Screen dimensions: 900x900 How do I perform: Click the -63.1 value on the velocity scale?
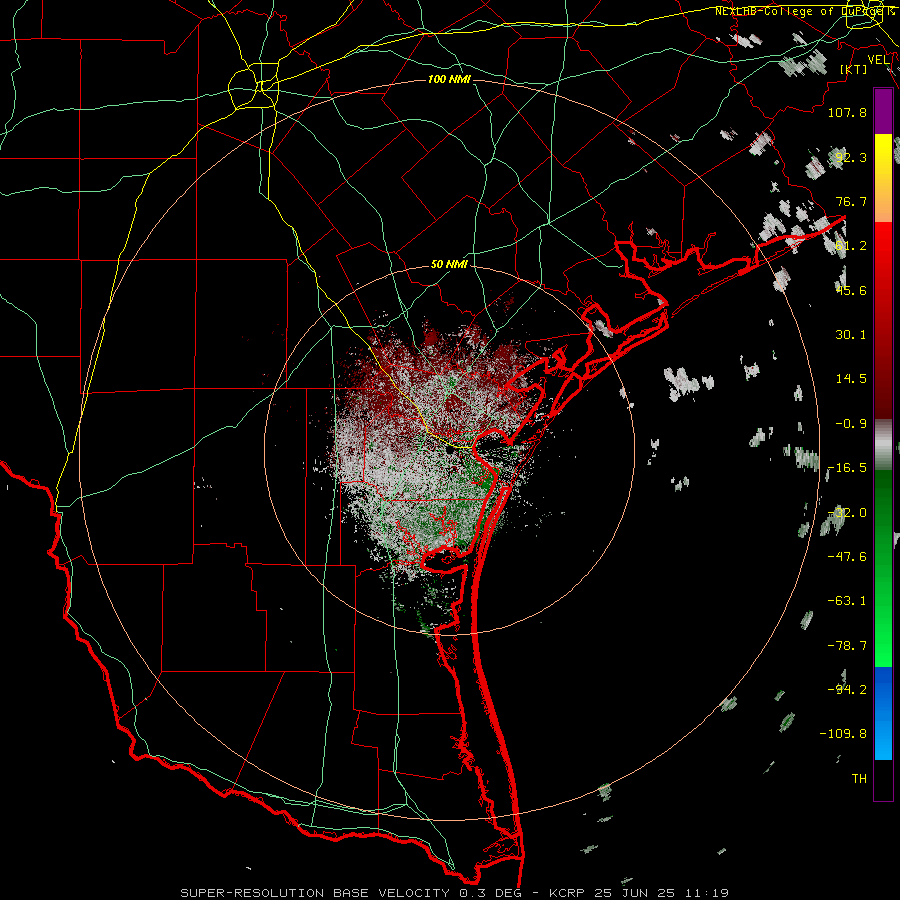(847, 601)
